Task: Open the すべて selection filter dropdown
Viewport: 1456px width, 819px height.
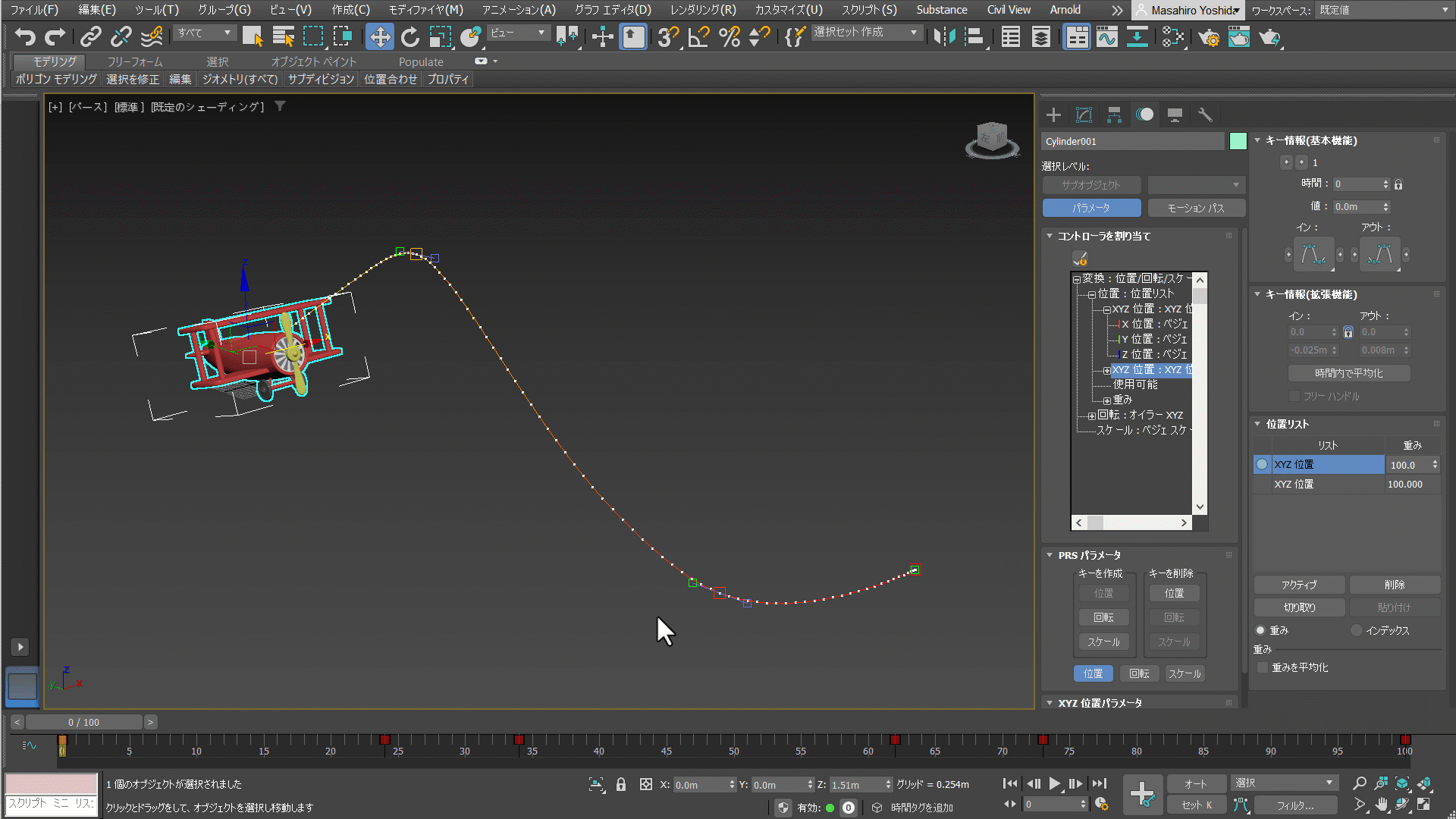Action: pos(204,33)
